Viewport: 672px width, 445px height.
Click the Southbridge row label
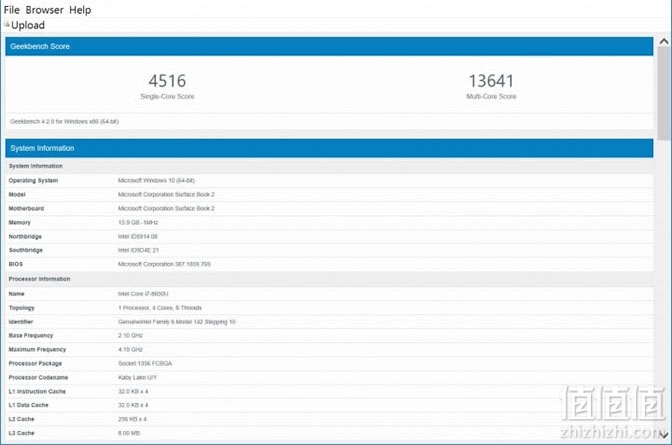pyautogui.click(x=26, y=250)
